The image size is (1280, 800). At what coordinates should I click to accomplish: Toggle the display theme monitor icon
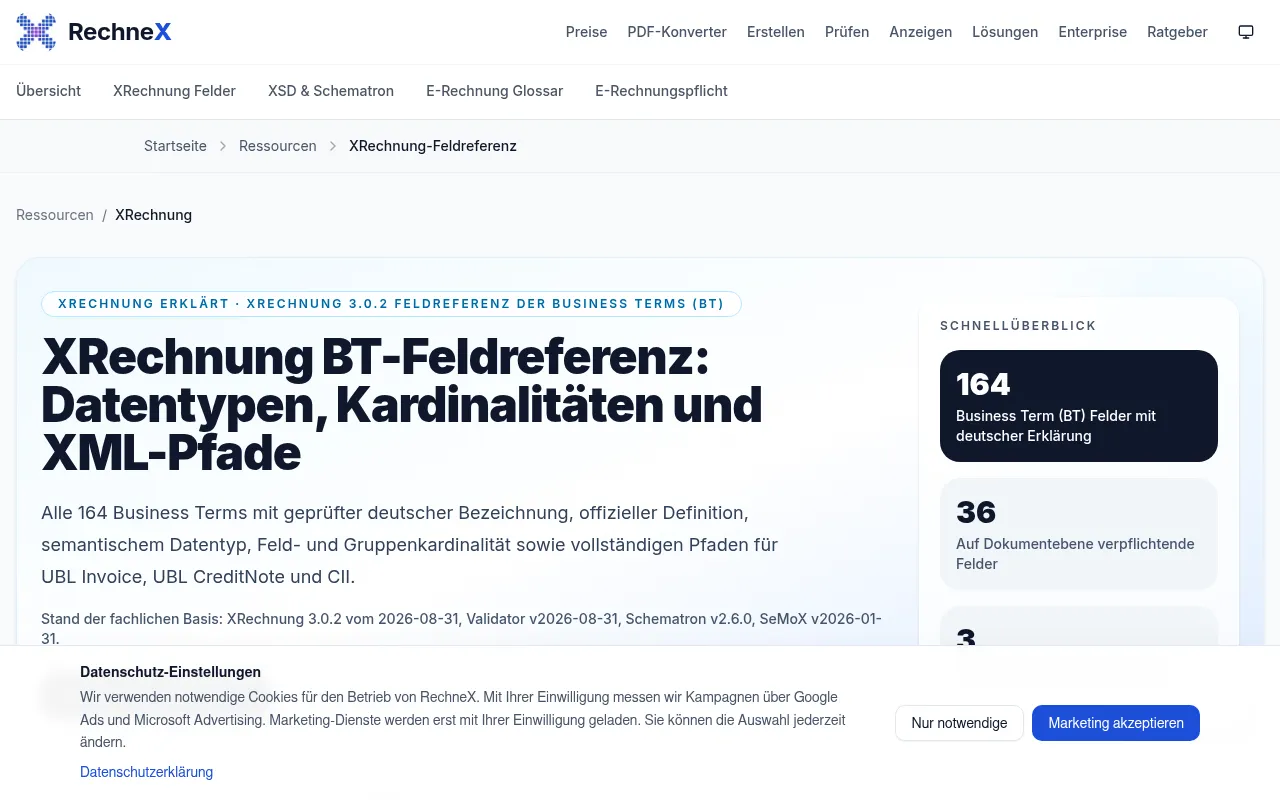tap(1246, 32)
